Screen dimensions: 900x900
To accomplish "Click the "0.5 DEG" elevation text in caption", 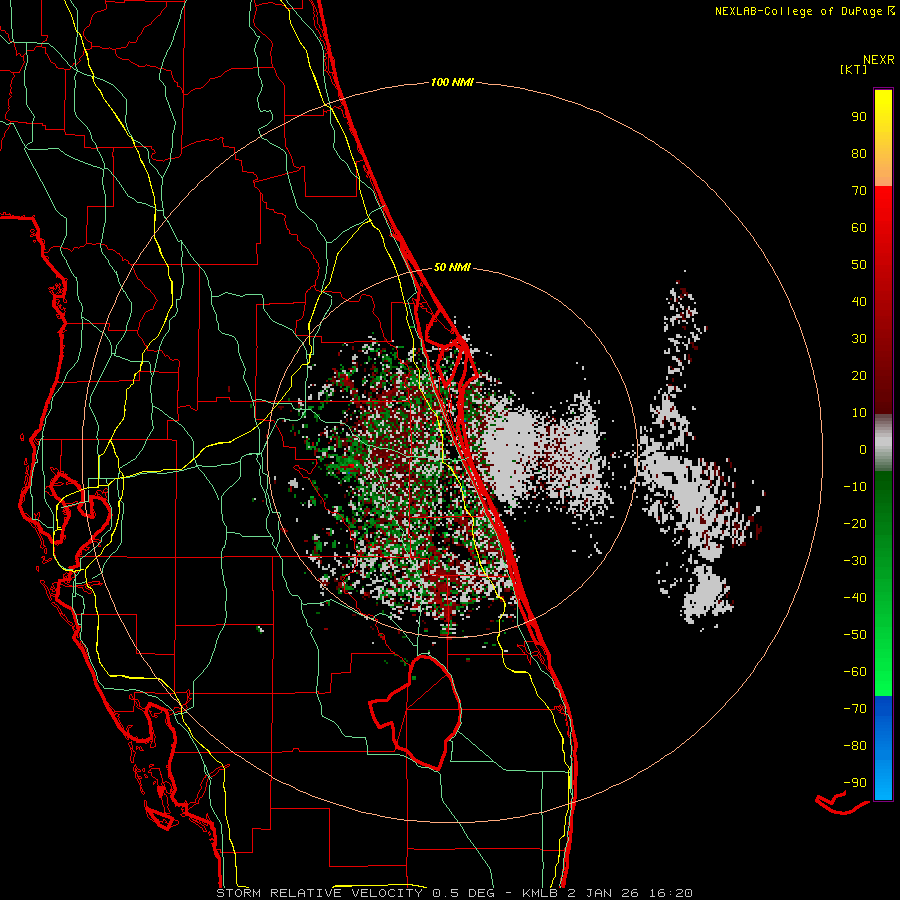I will tap(463, 893).
